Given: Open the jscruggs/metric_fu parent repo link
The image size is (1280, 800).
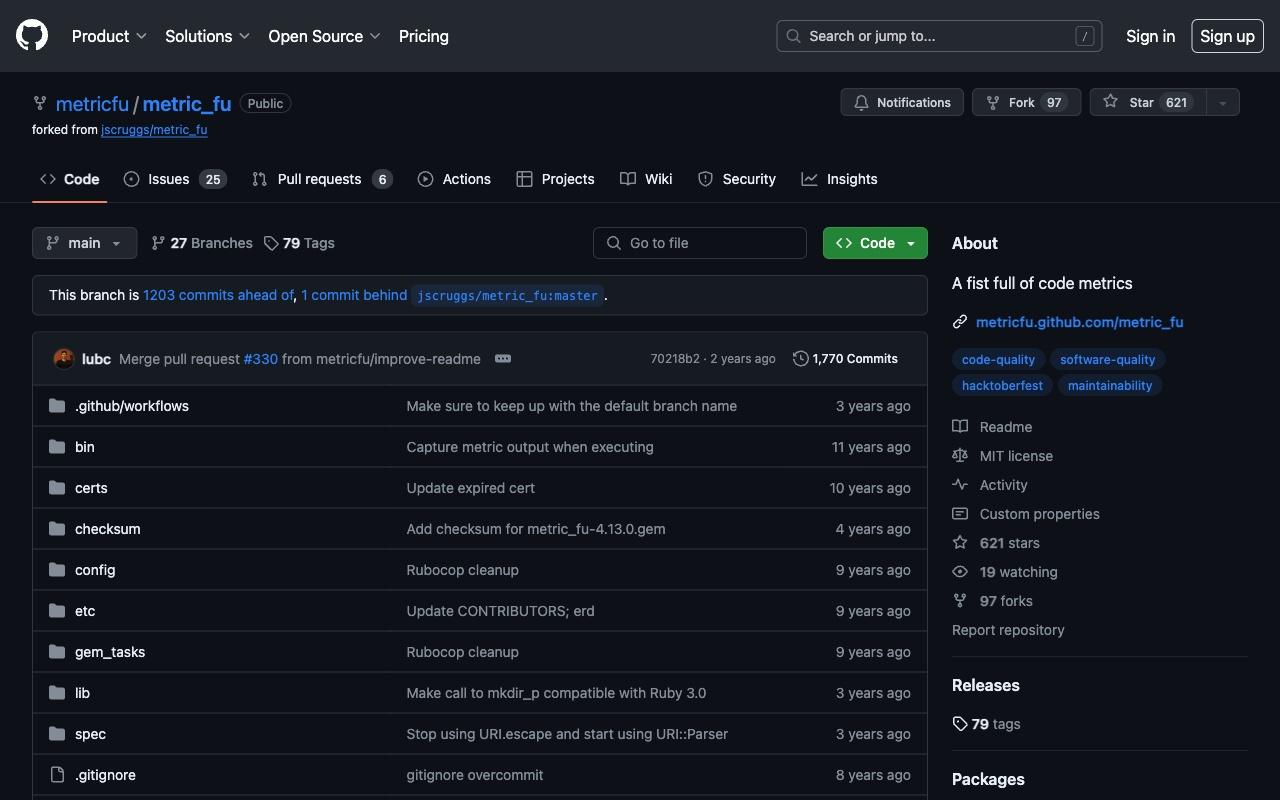Looking at the screenshot, I should (154, 129).
